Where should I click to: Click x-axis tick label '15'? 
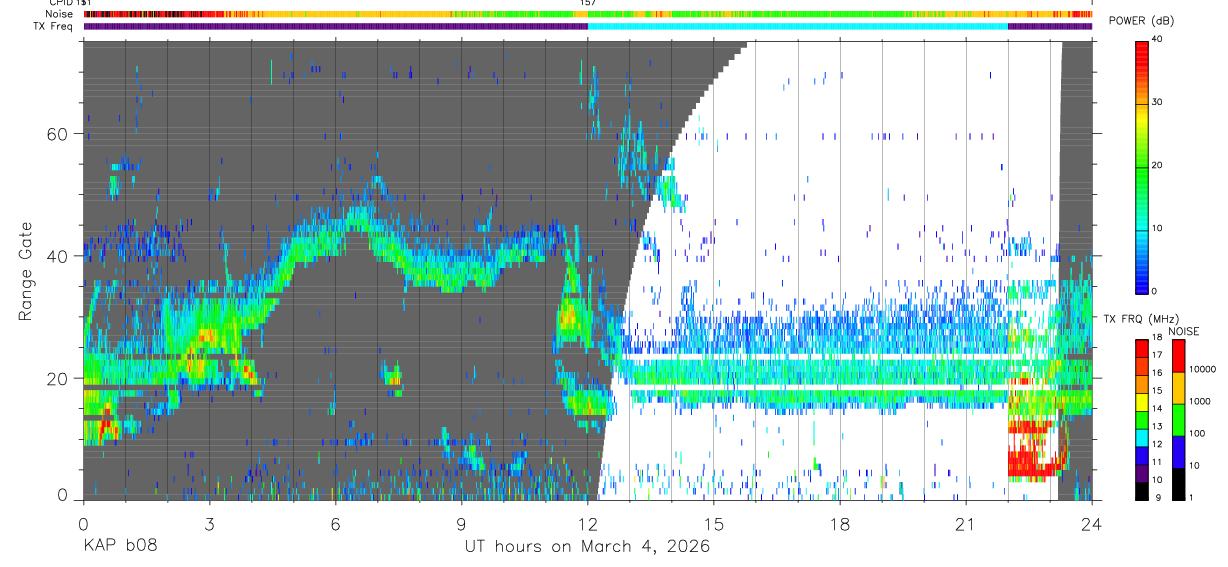[714, 524]
